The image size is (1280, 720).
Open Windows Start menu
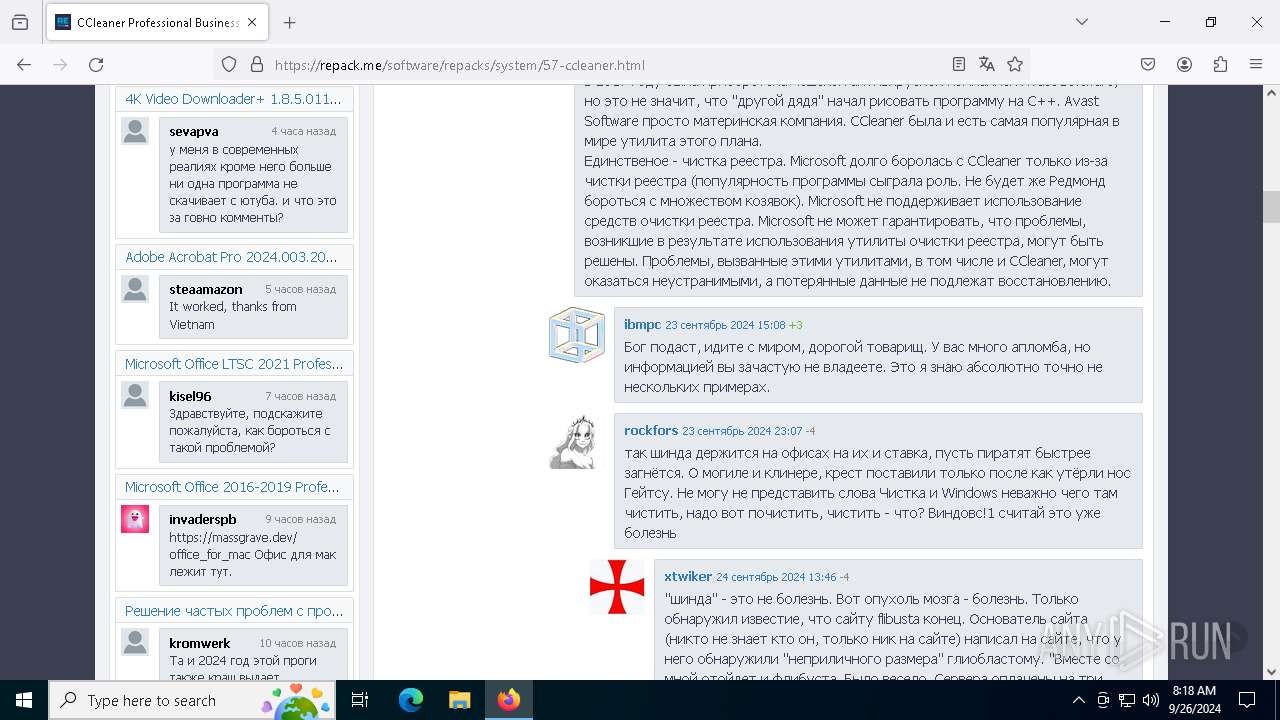[24, 700]
